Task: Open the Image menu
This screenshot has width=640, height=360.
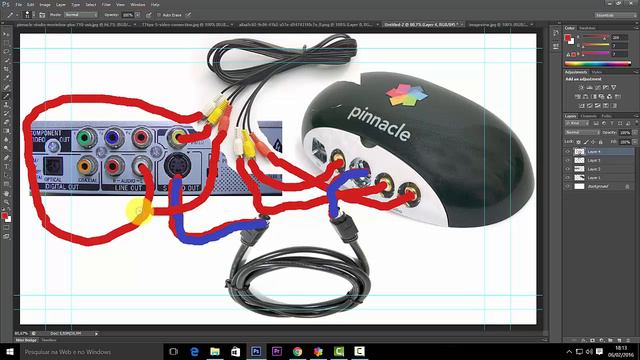Action: [x=45, y=4]
